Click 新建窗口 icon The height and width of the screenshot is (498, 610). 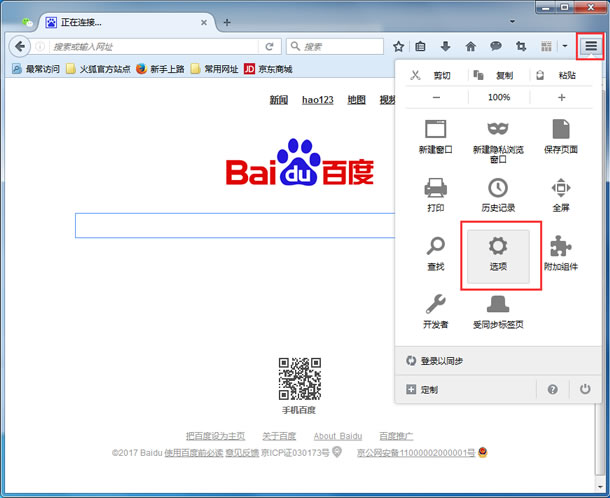point(435,129)
